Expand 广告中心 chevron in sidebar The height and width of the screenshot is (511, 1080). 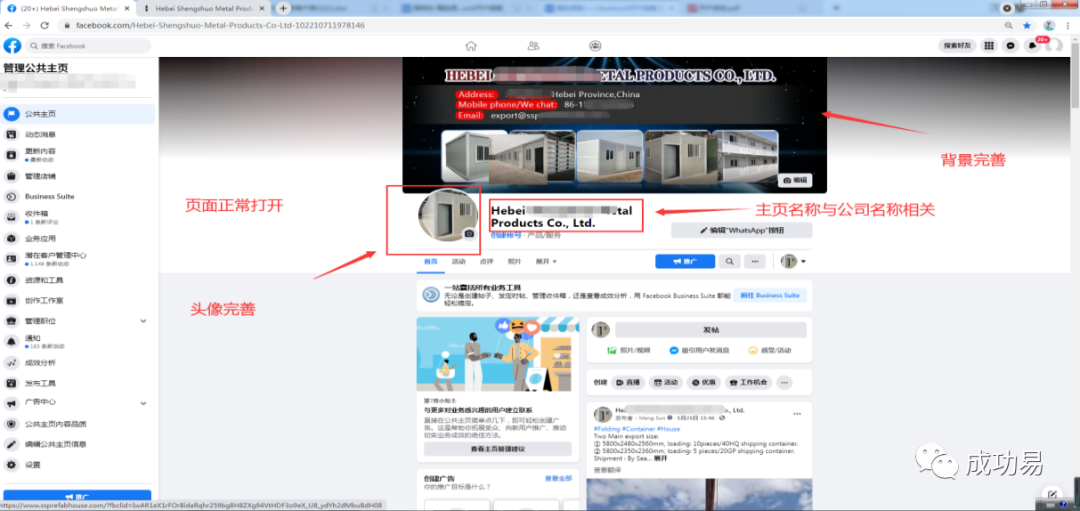point(143,403)
